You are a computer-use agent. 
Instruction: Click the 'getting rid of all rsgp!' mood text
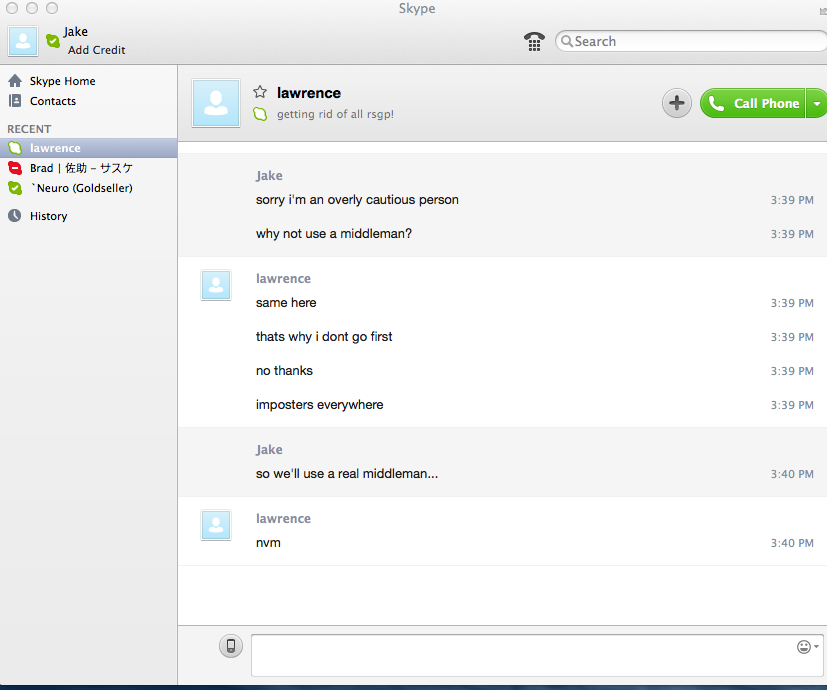[x=335, y=114]
